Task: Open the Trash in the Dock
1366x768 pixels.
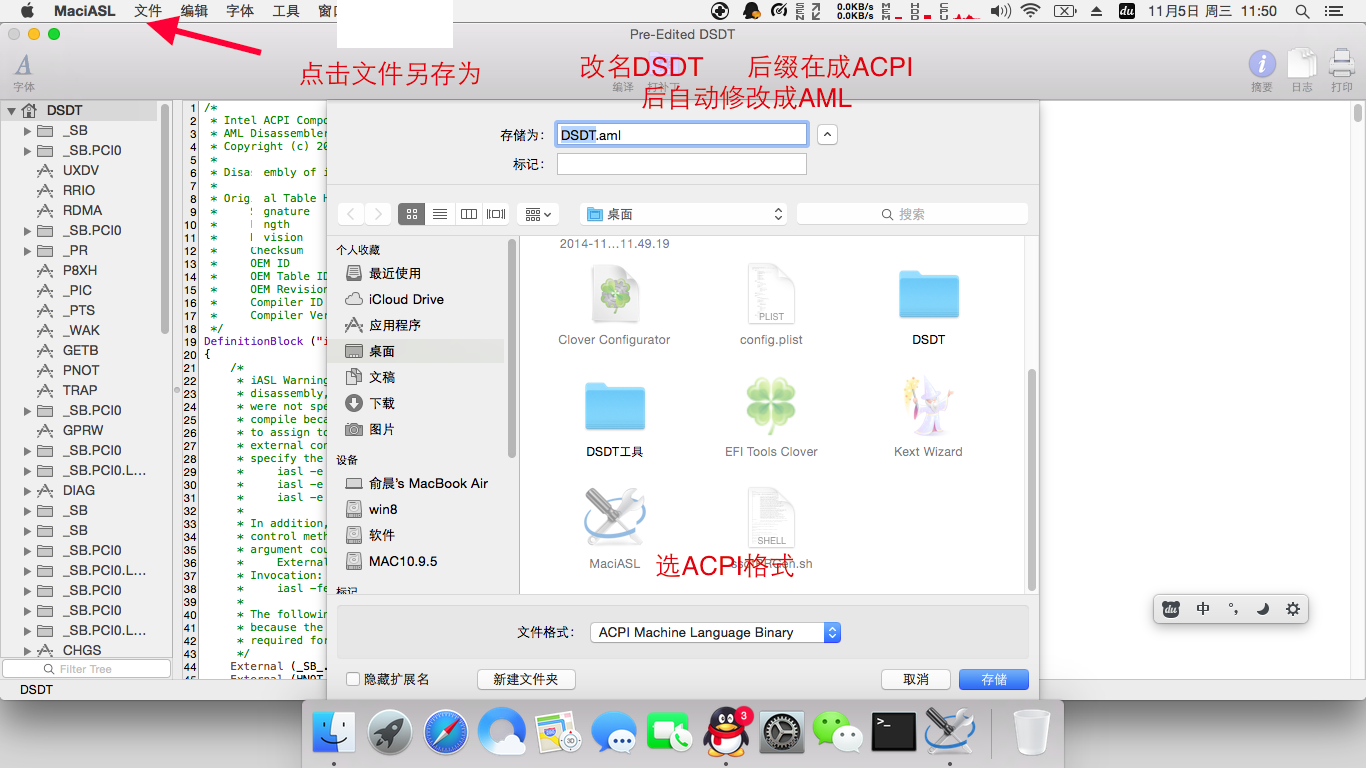Action: [1032, 732]
